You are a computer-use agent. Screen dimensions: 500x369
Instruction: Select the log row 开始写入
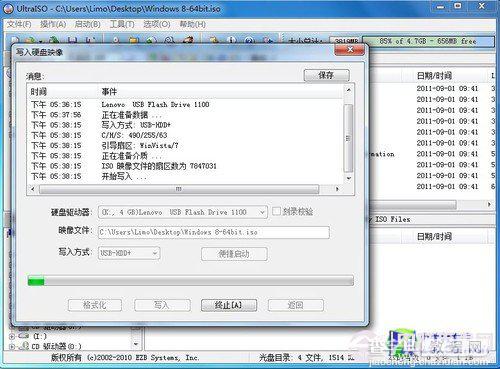click(x=185, y=176)
